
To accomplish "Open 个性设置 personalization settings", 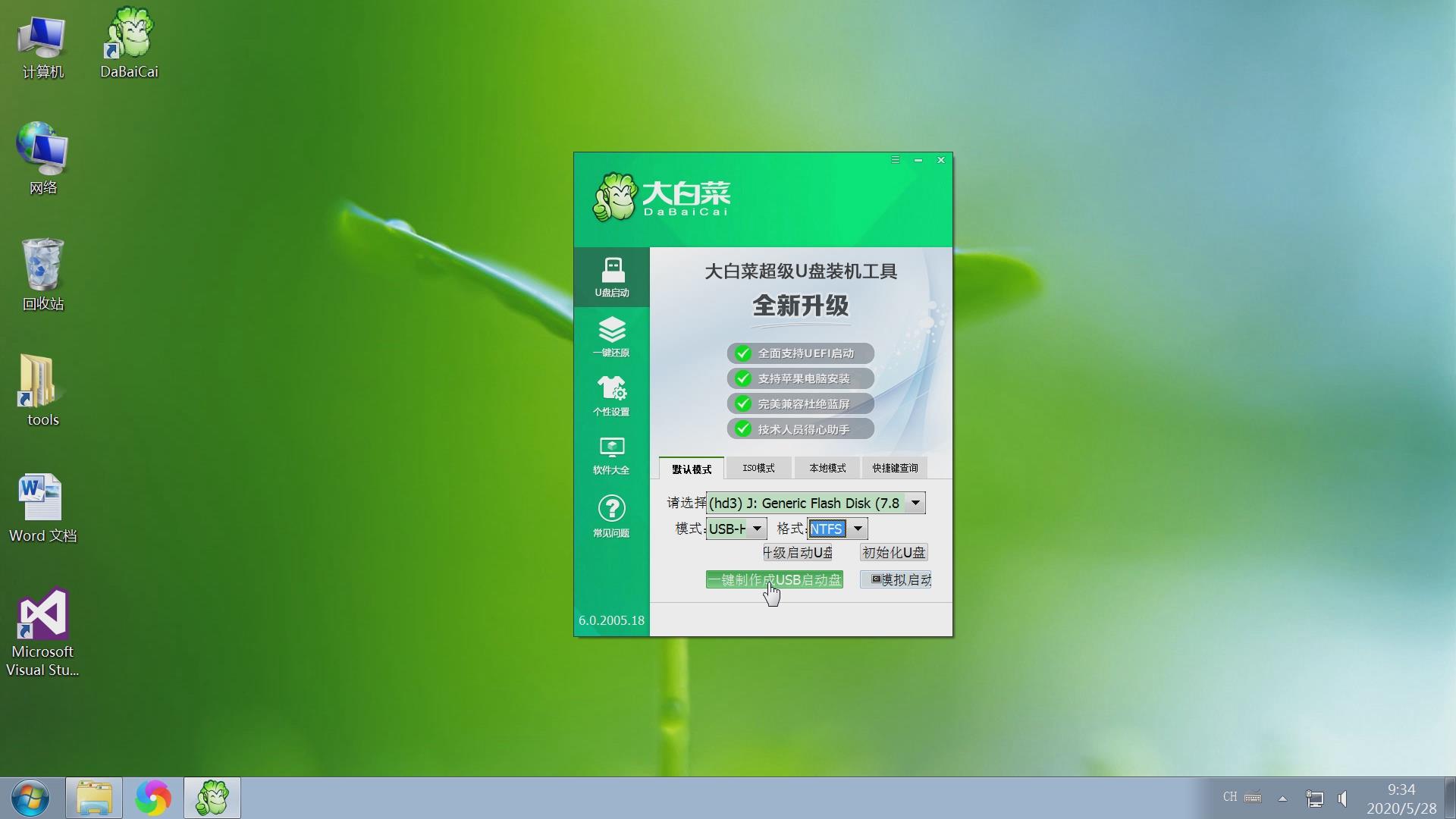I will (x=612, y=395).
